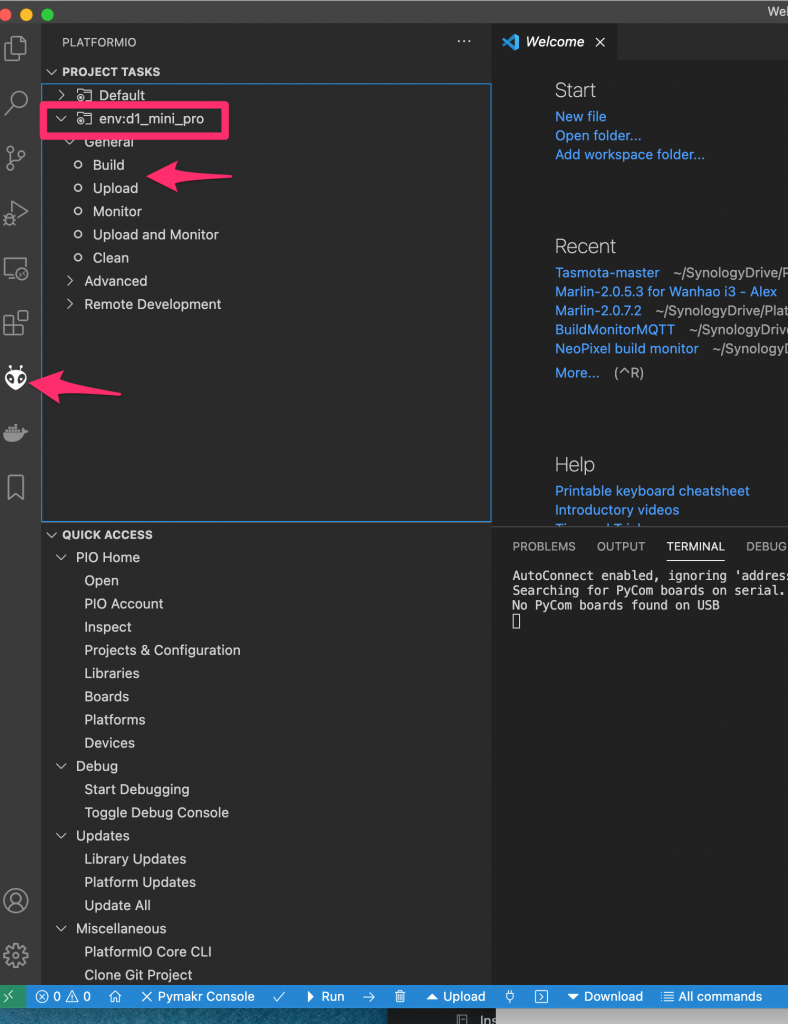
Task: Open the Search view icon
Action: coord(16,103)
